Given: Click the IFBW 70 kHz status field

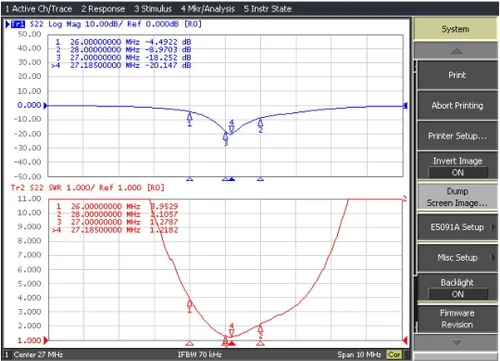Looking at the screenshot, I should point(199,354).
